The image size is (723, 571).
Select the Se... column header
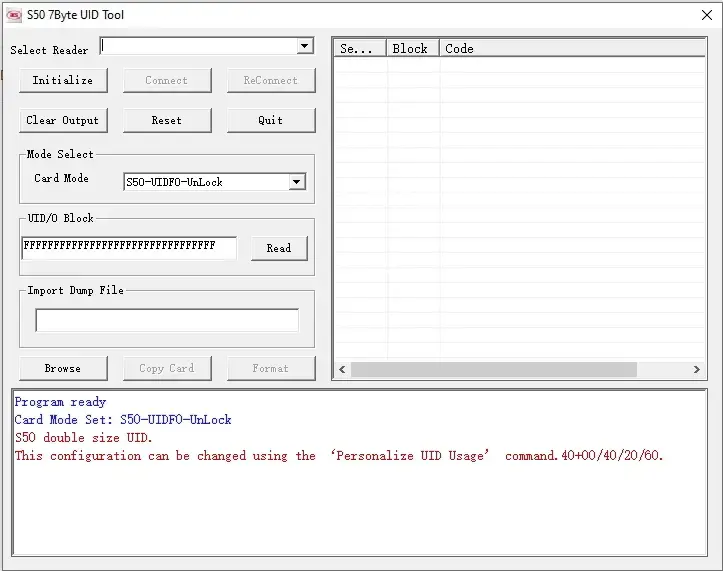click(359, 48)
